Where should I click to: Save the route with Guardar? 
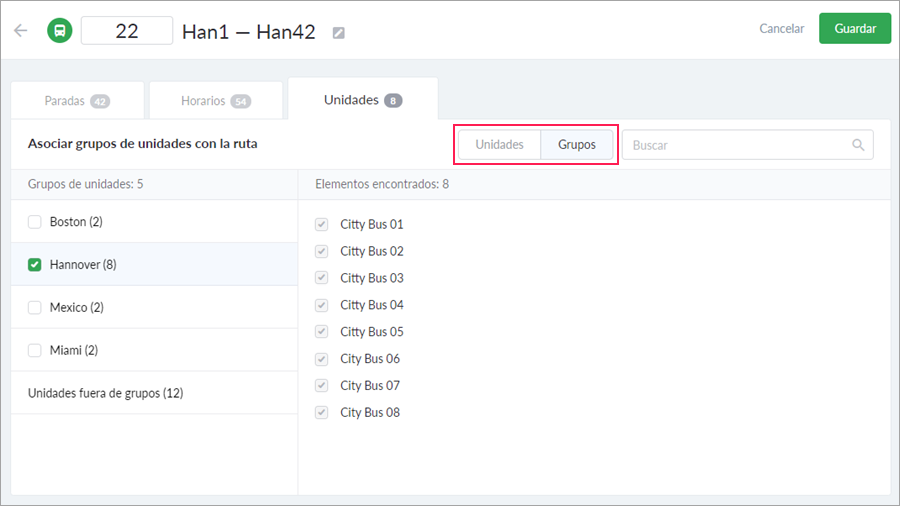point(855,28)
